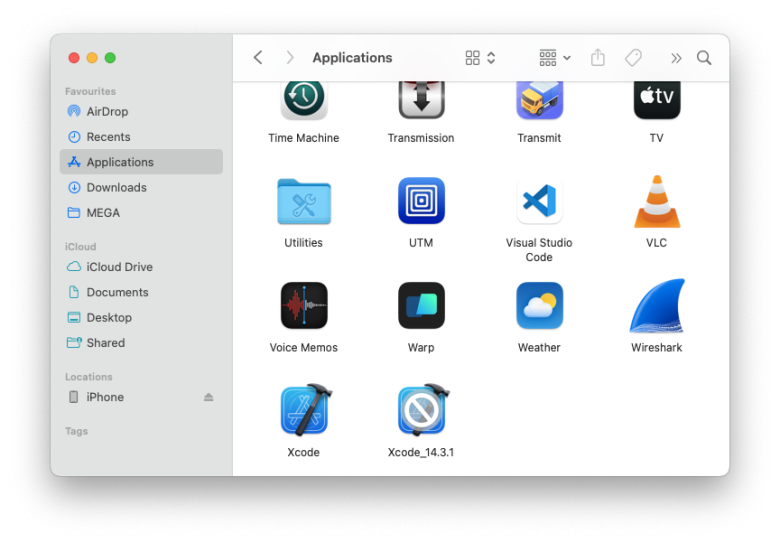The image size is (780, 543).
Task: Select the Apple TV app icon
Action: tap(657, 100)
